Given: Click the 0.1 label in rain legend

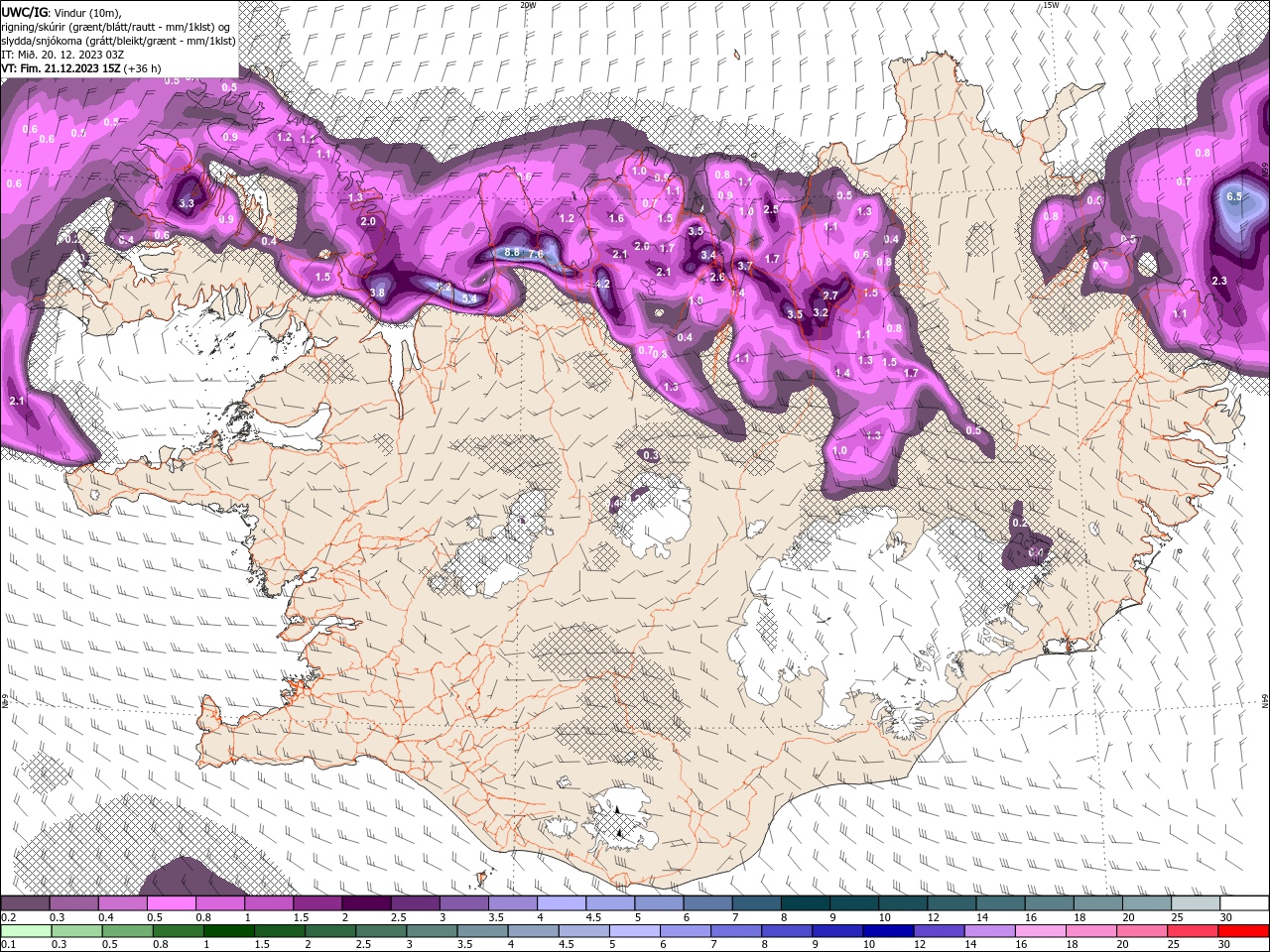Looking at the screenshot, I should (8, 944).
